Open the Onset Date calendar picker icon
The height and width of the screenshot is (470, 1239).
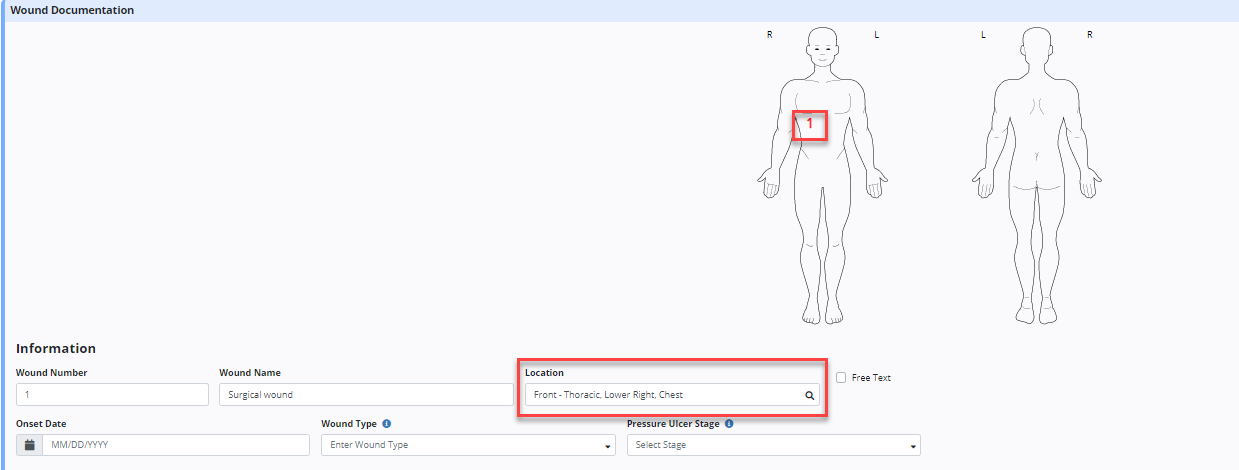pyautogui.click(x=29, y=445)
